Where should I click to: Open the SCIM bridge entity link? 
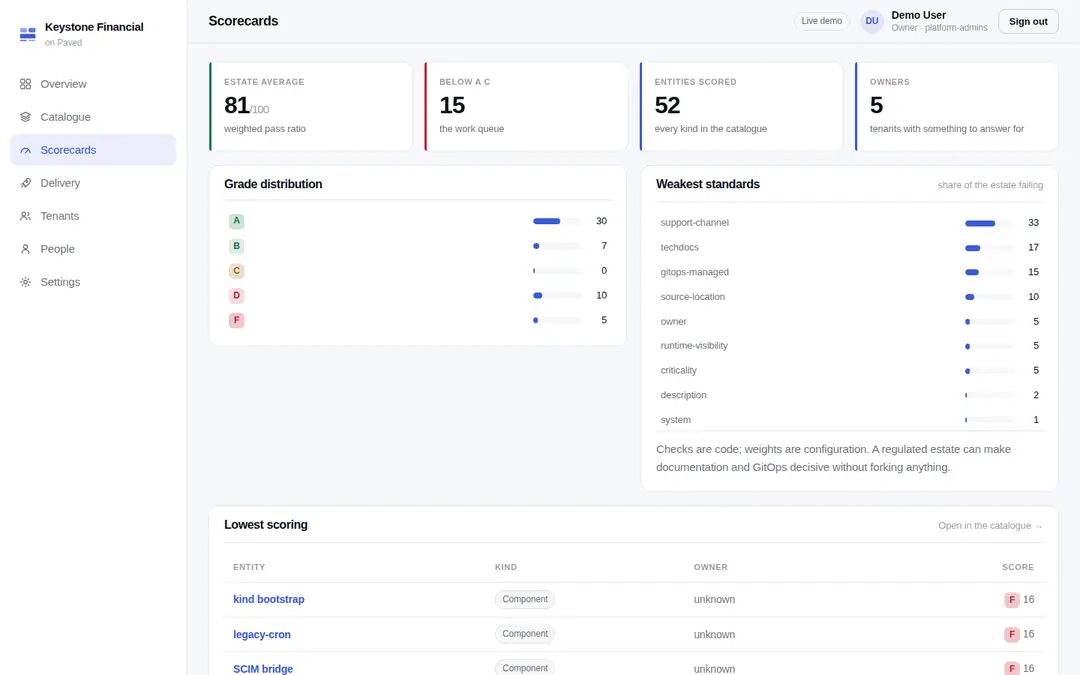pyautogui.click(x=263, y=669)
